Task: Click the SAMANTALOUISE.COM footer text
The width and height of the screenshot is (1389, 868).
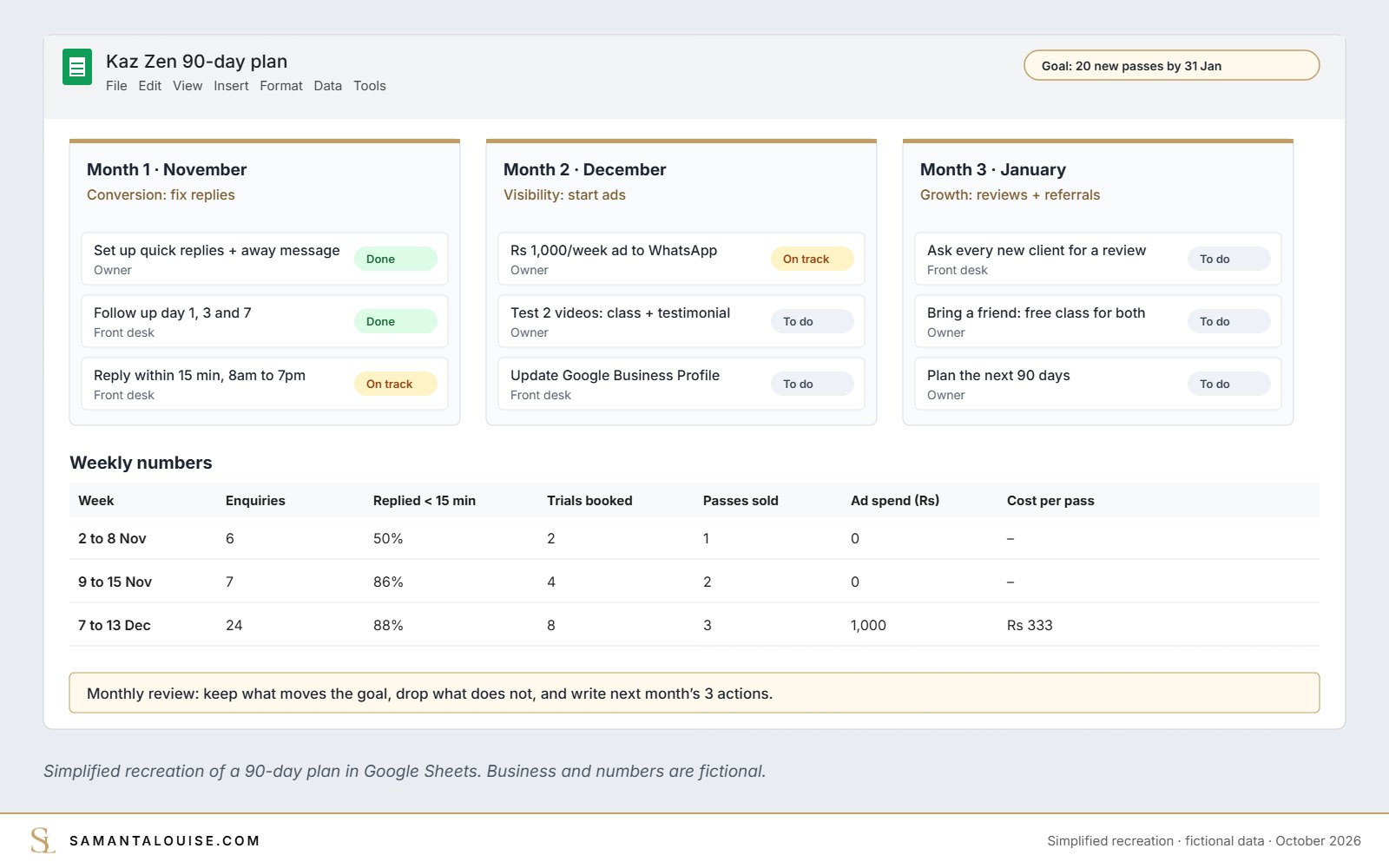Action: tap(165, 841)
